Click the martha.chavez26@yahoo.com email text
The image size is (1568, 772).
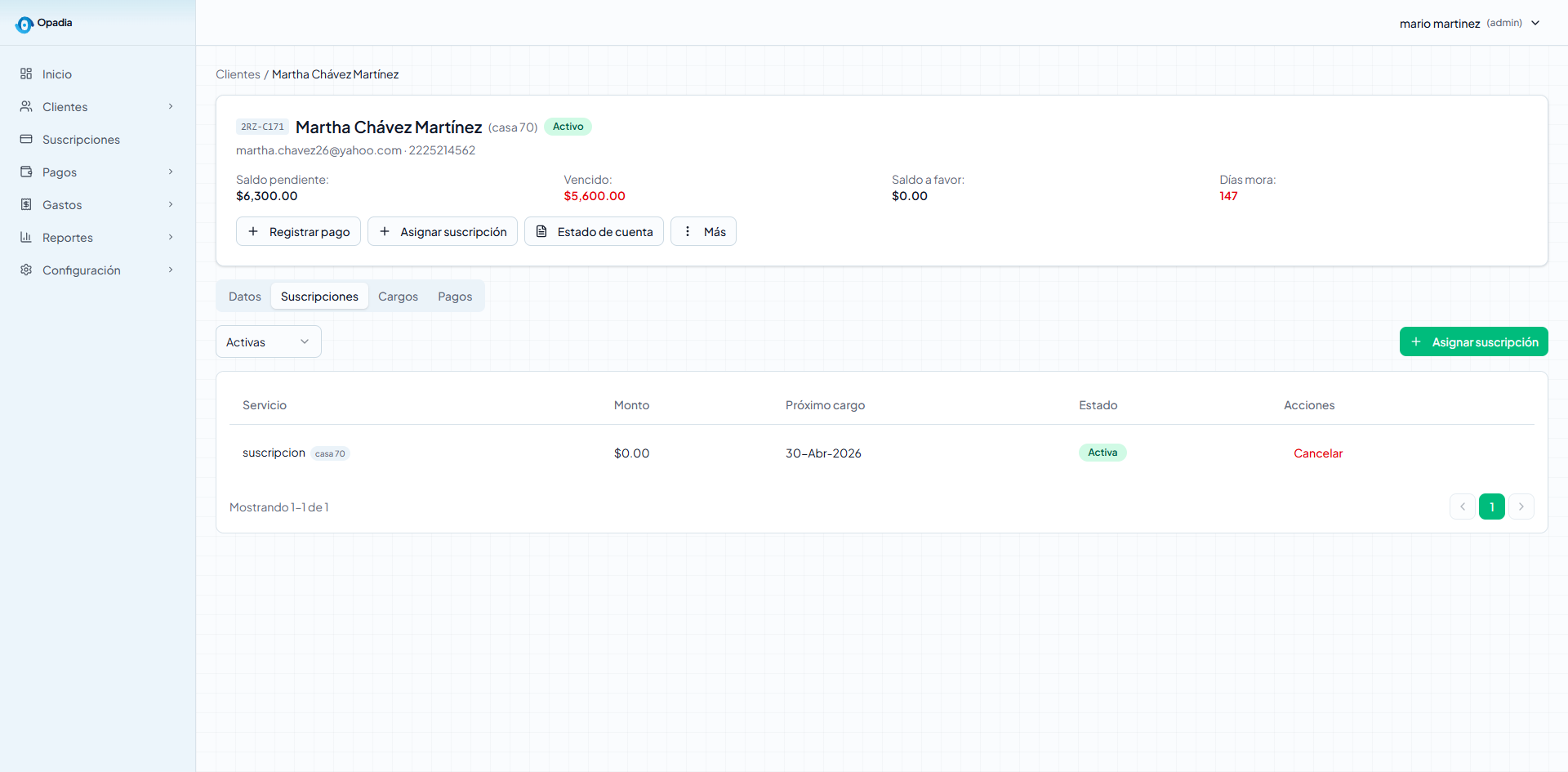[x=318, y=150]
